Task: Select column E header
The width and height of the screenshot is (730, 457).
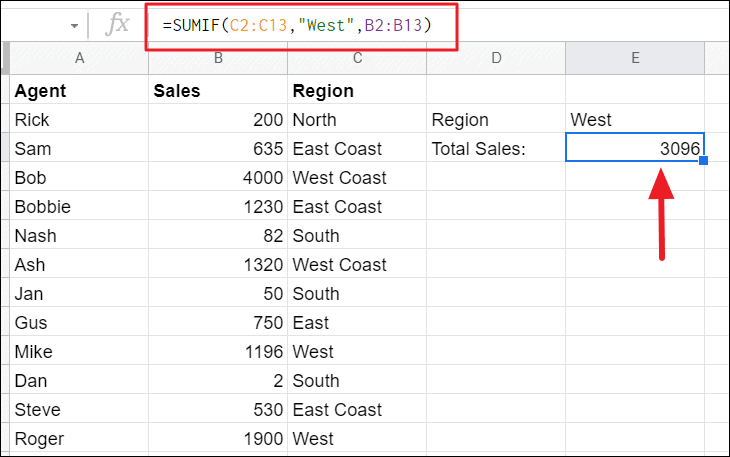Action: (x=635, y=59)
